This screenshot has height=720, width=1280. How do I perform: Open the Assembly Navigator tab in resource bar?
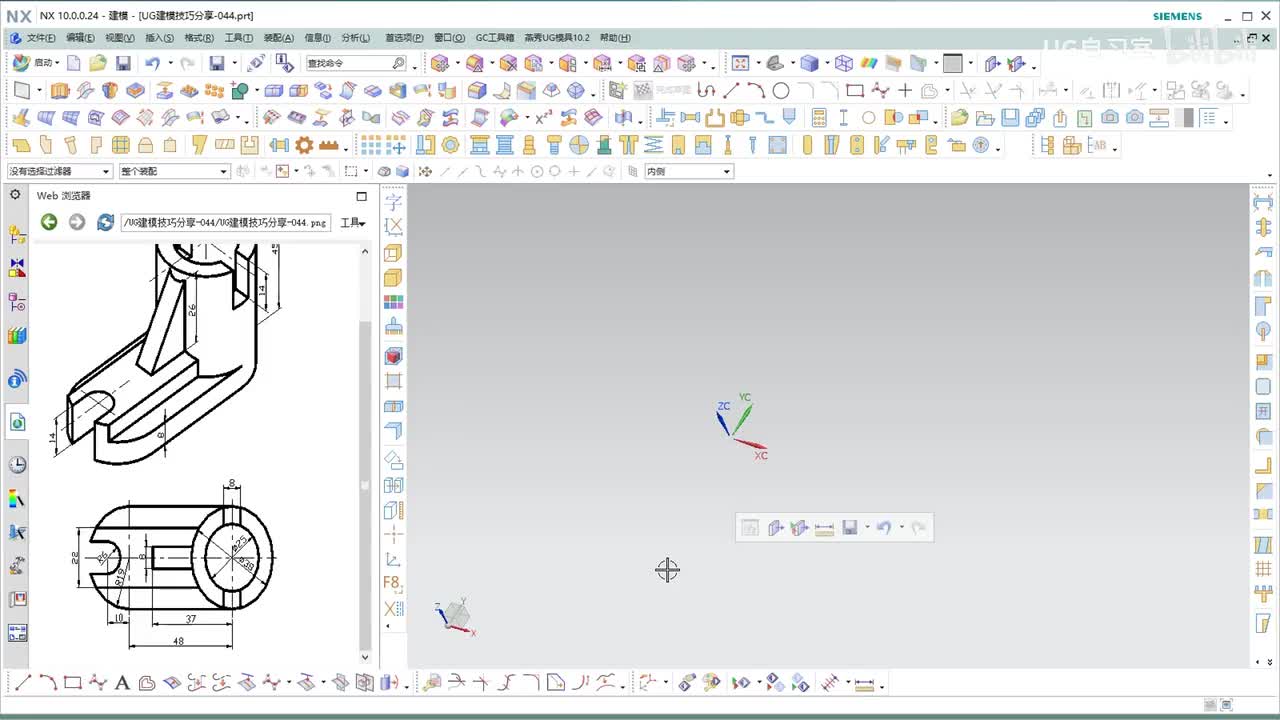coord(17,235)
